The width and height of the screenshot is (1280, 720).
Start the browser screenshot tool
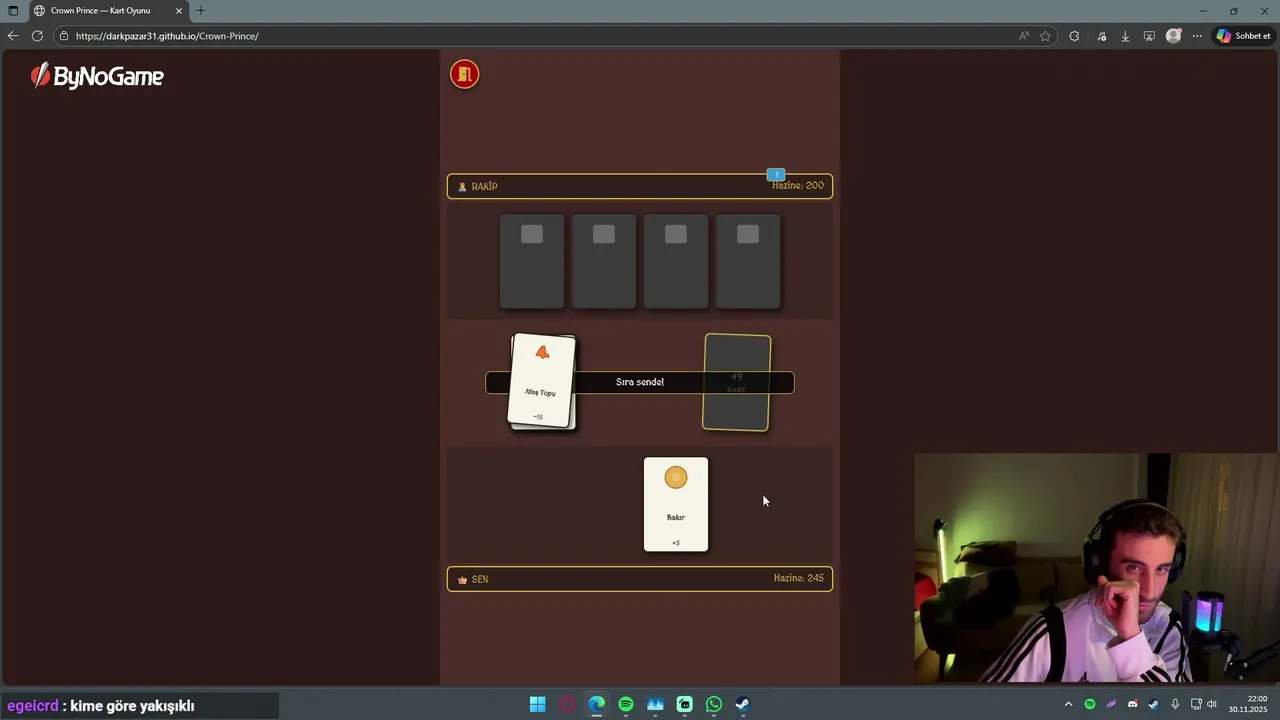click(1149, 36)
